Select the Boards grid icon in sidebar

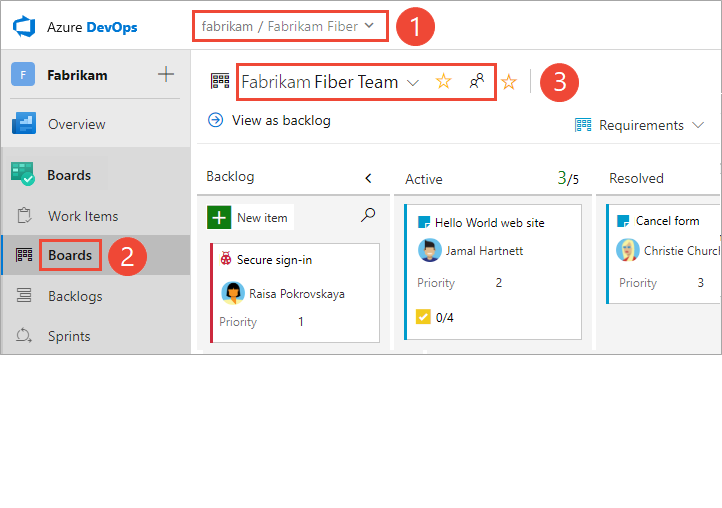24,255
